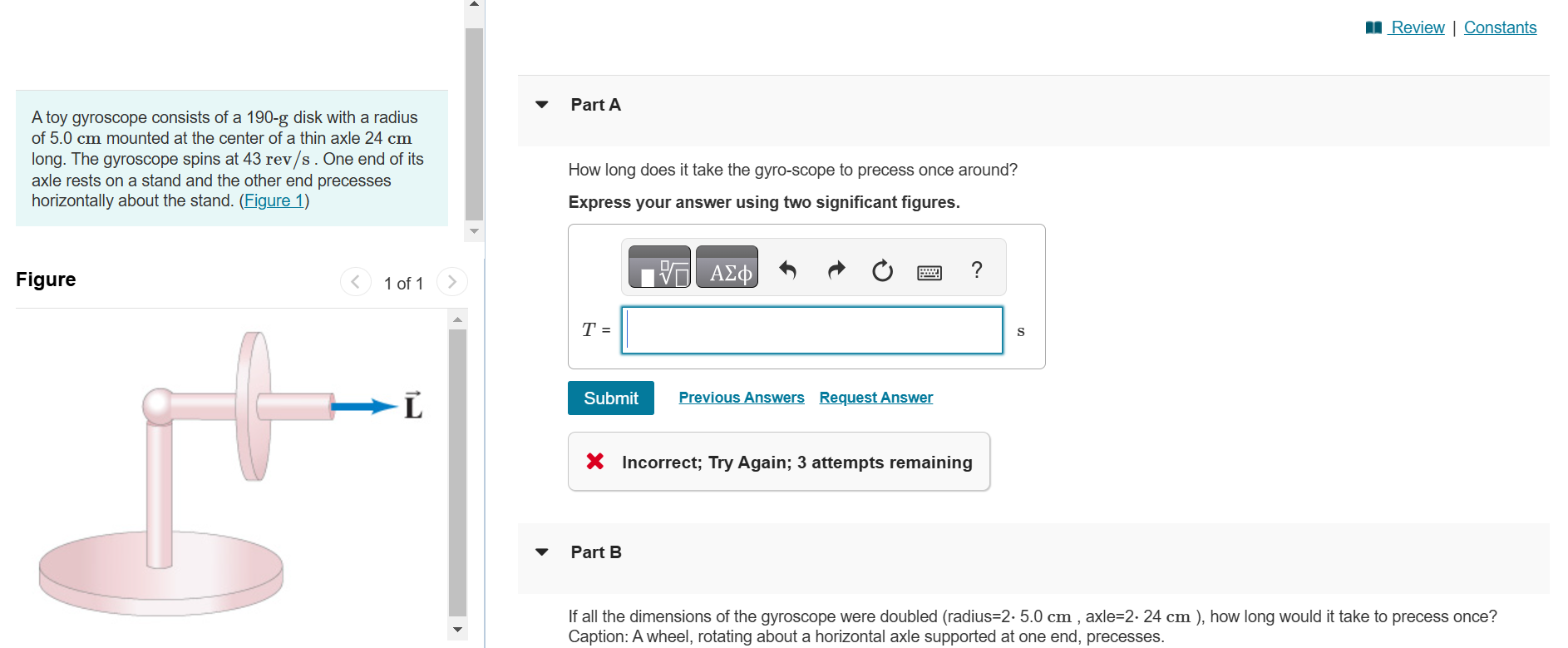Redo the answer edit
Image resolution: width=1568 pixels, height=648 pixels.
coord(836,270)
